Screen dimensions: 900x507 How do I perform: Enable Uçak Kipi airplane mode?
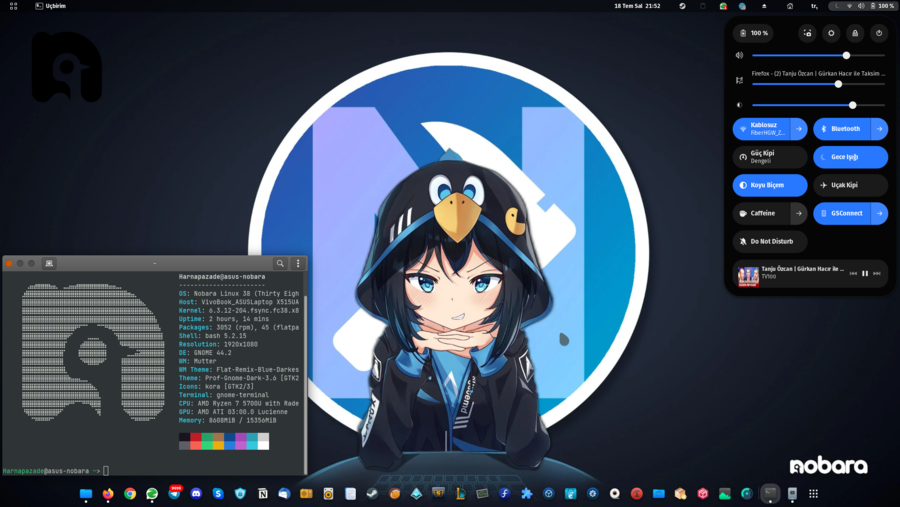pos(850,185)
